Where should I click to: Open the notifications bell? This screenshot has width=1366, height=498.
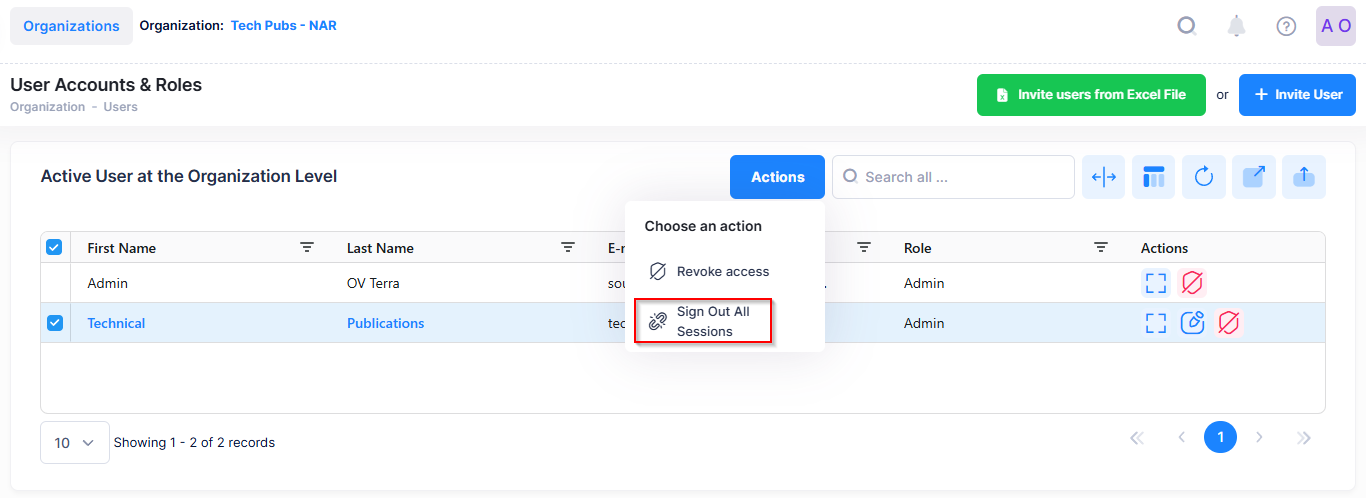[1236, 26]
